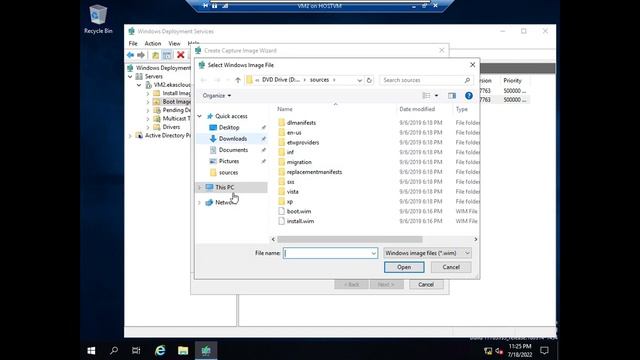Select Downloads in Quick access
Screen dimensions: 640x360
(x=233, y=139)
